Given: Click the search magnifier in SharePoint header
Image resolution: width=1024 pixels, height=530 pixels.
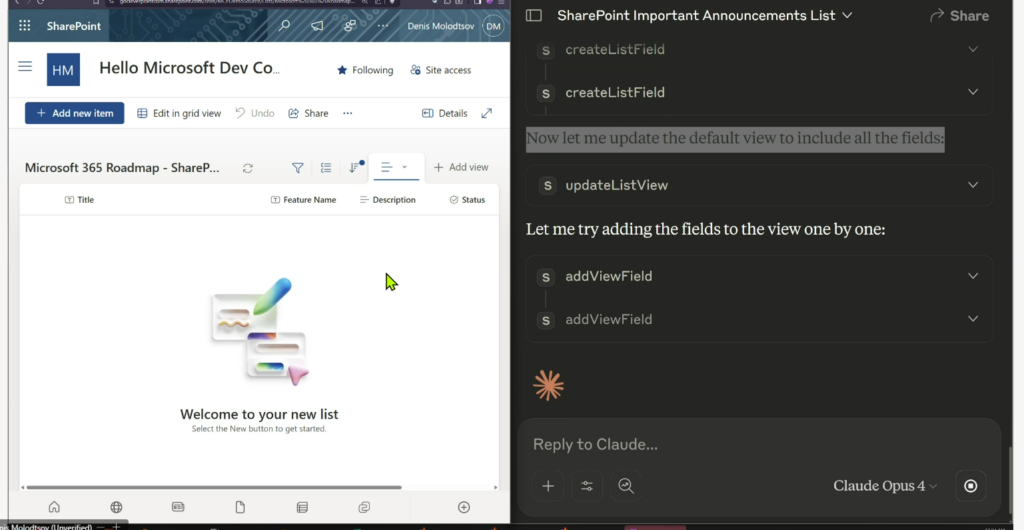Looking at the screenshot, I should 284,26.
